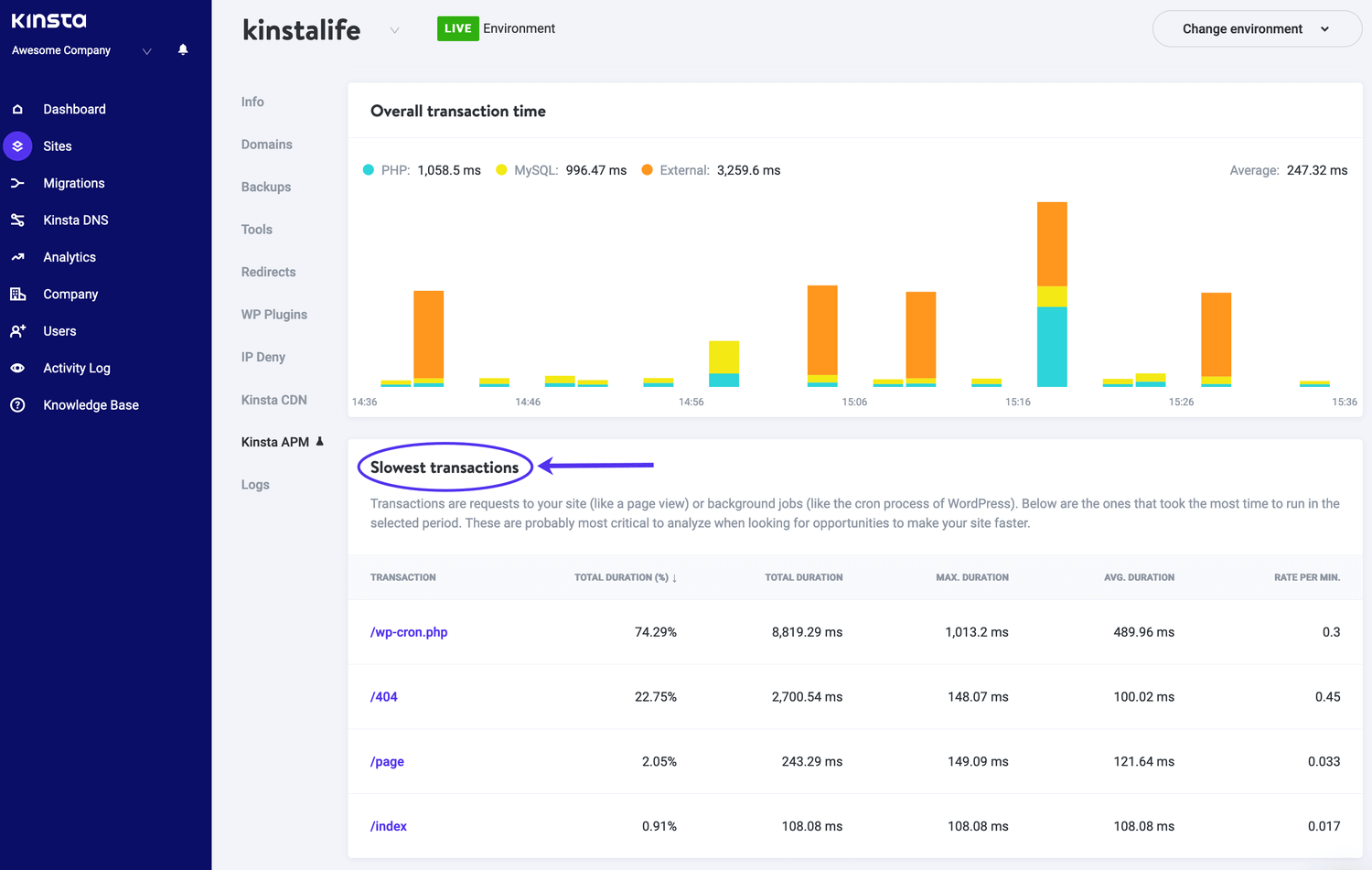This screenshot has height=870, width=1372.
Task: Click the 0.017 rate per minute value
Action: tap(1324, 826)
